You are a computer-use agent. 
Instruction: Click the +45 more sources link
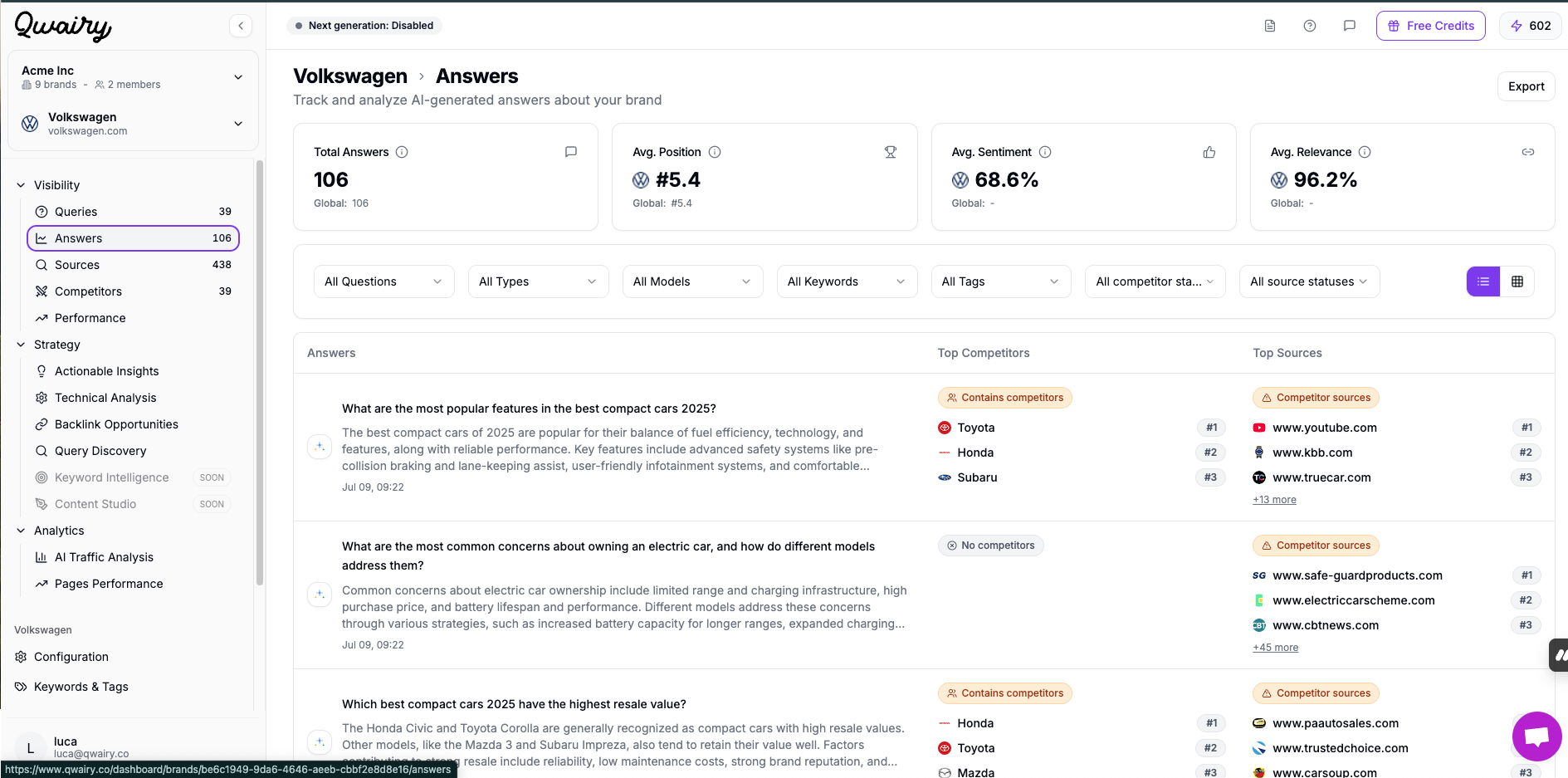[x=1275, y=648]
